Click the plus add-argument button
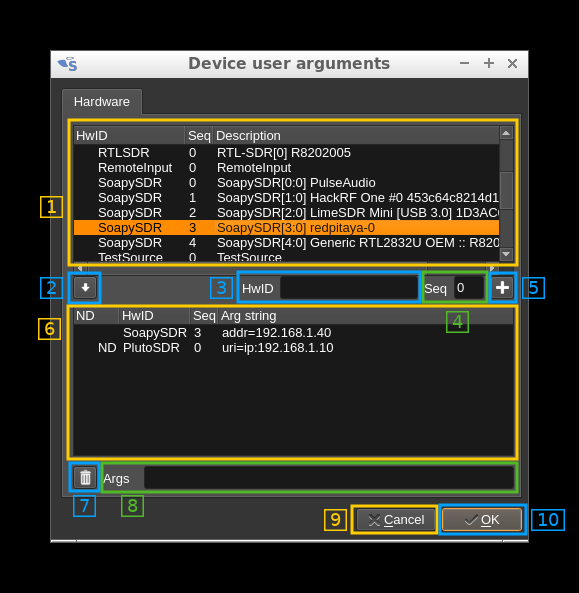The image size is (579, 593). tap(502, 288)
